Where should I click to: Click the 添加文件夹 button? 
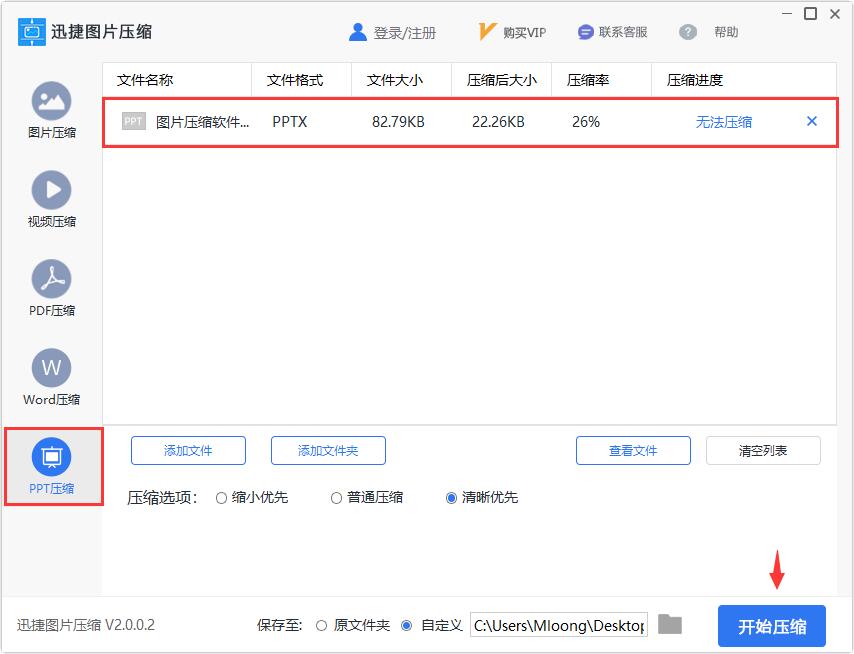(328, 450)
